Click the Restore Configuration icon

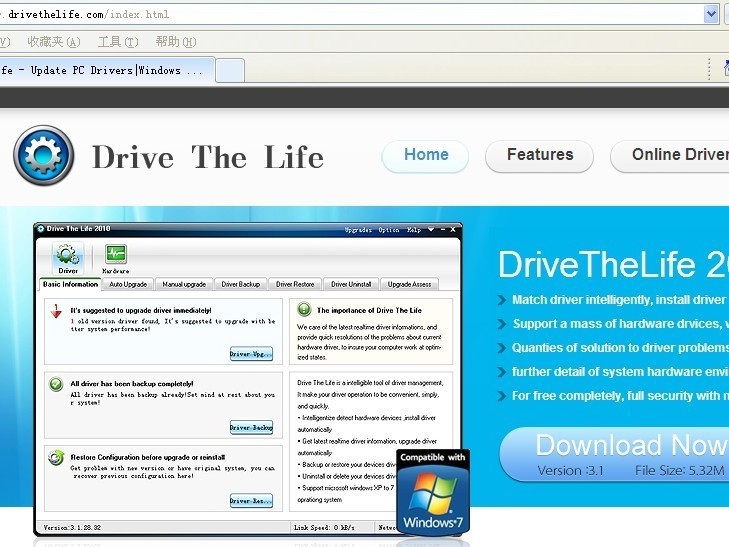coord(56,457)
